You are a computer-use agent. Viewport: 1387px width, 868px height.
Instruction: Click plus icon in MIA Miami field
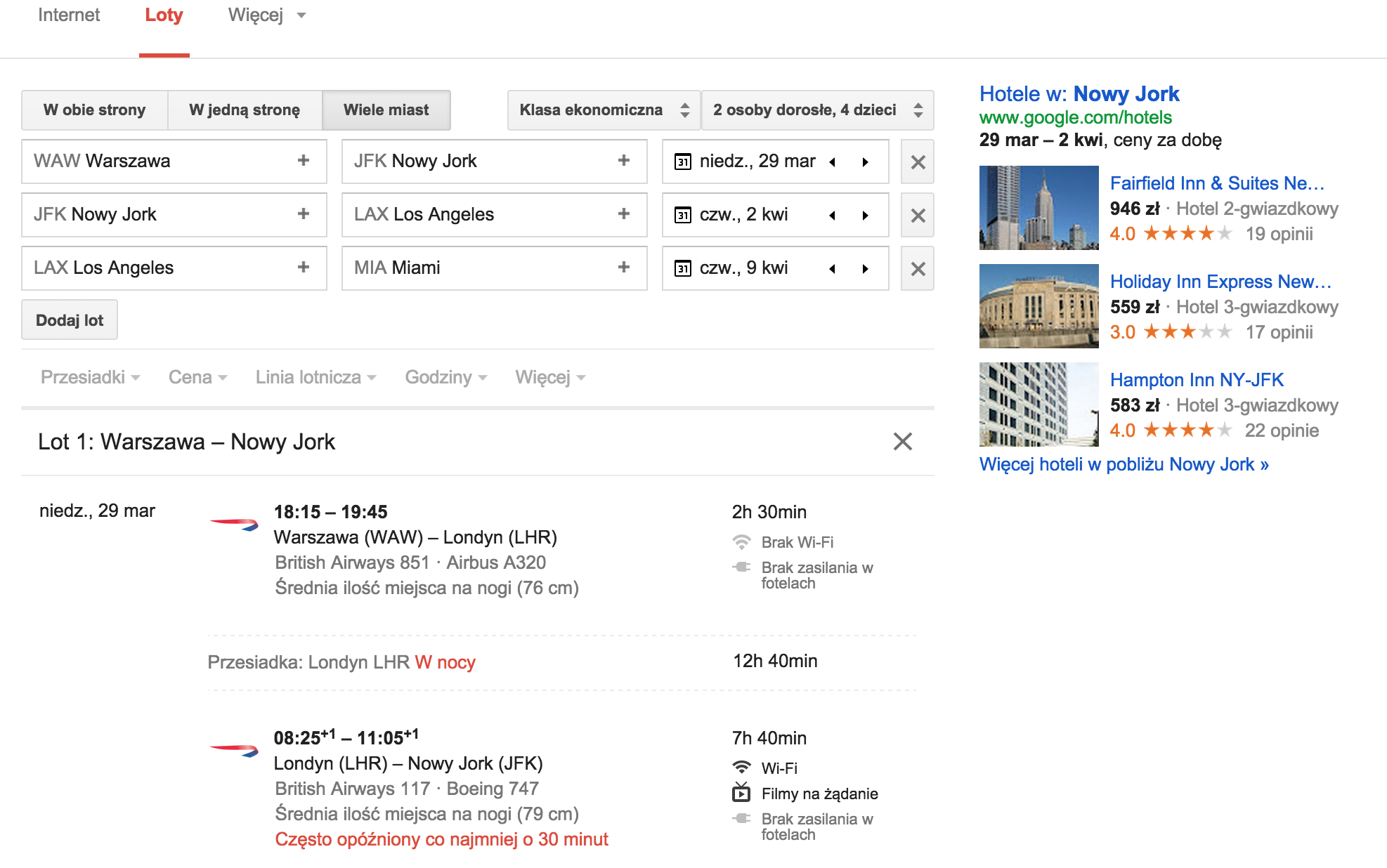click(x=624, y=268)
